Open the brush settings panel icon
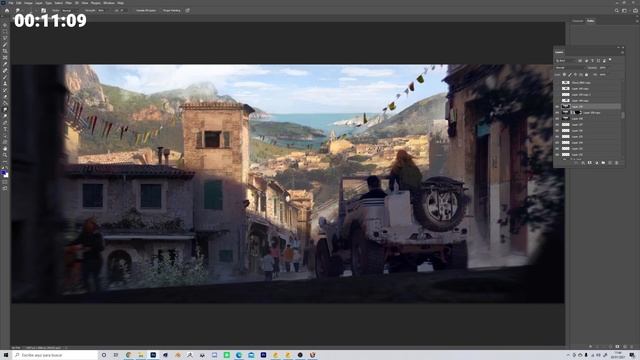The width and height of the screenshot is (640, 360). tap(43, 11)
